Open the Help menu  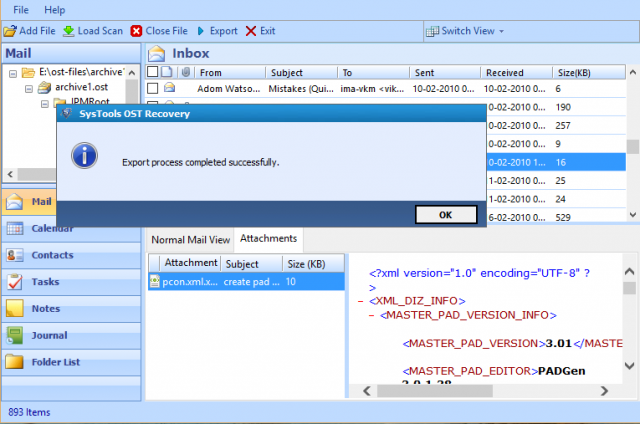pos(55,9)
